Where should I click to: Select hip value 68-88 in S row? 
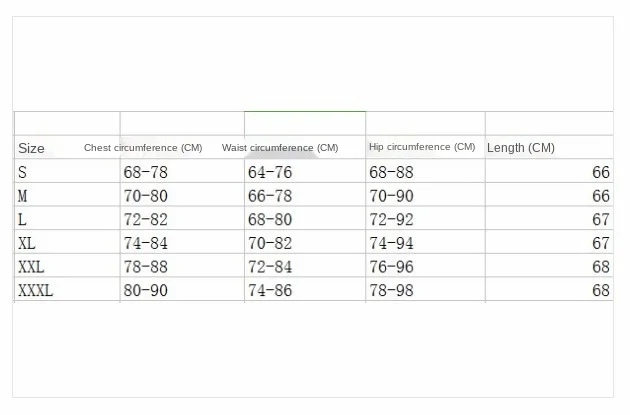pyautogui.click(x=391, y=172)
